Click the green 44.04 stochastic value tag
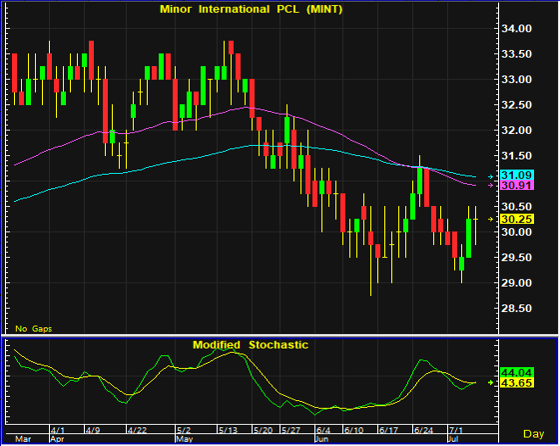The width and height of the screenshot is (560, 446). pyautogui.click(x=517, y=372)
